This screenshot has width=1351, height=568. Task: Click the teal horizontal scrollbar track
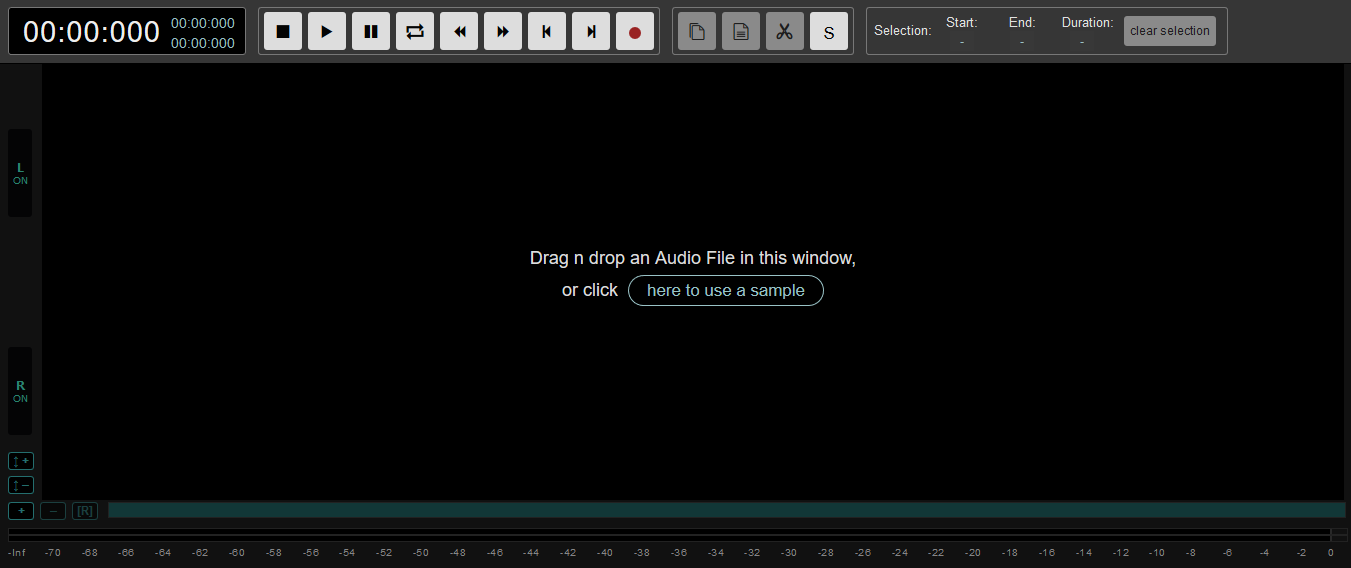[725, 510]
